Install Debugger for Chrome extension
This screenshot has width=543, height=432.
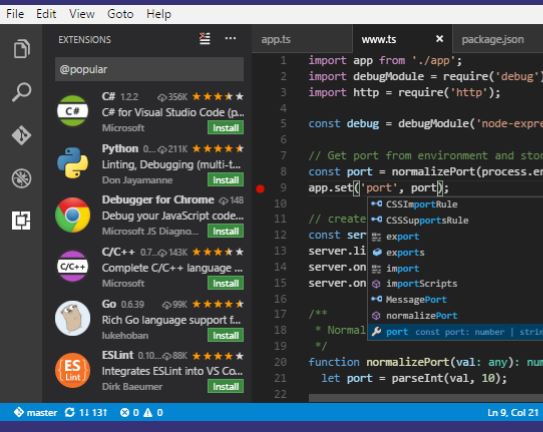coord(225,231)
